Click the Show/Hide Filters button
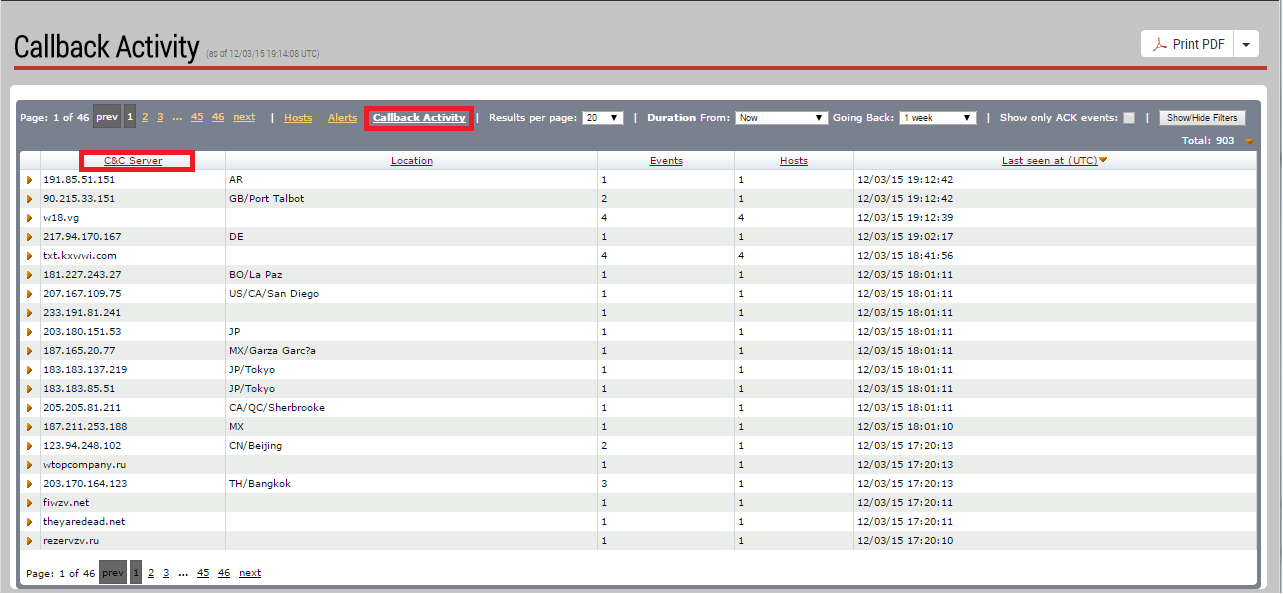The height and width of the screenshot is (594, 1283). [1203, 118]
